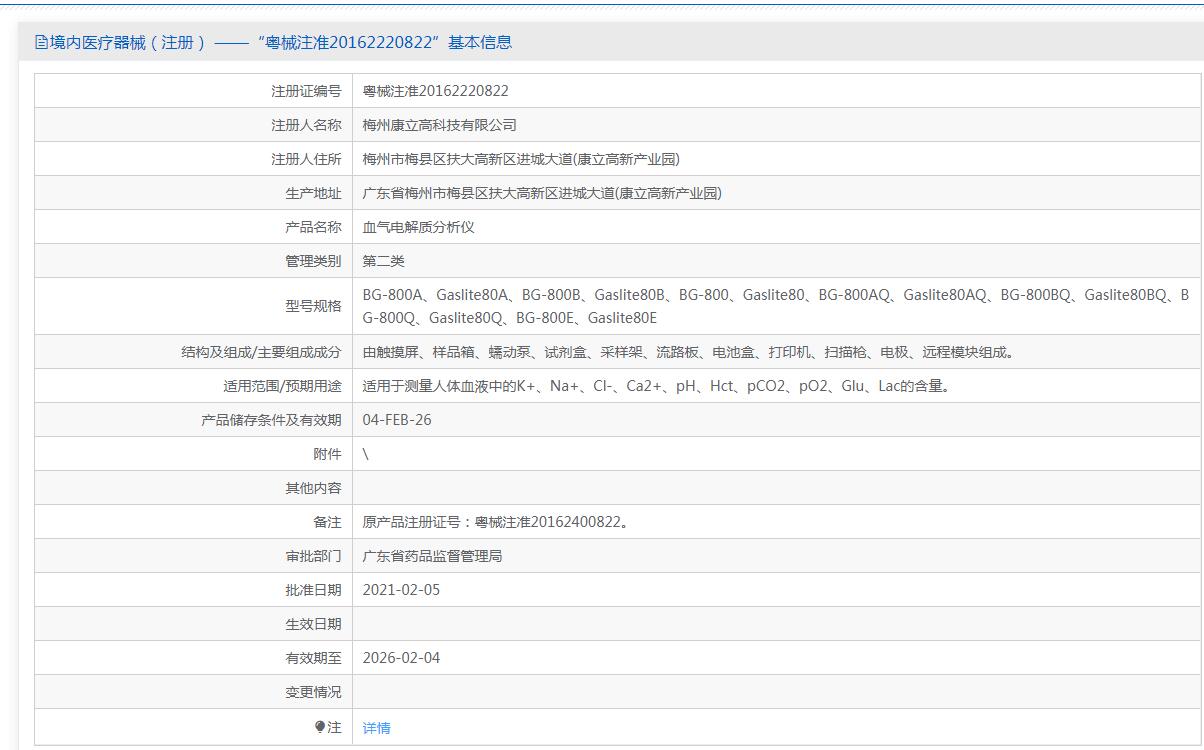Screen dimensions: 1204x750
Task: Select the registration number 粤械注准20162220822 value
Action: [x=435, y=91]
